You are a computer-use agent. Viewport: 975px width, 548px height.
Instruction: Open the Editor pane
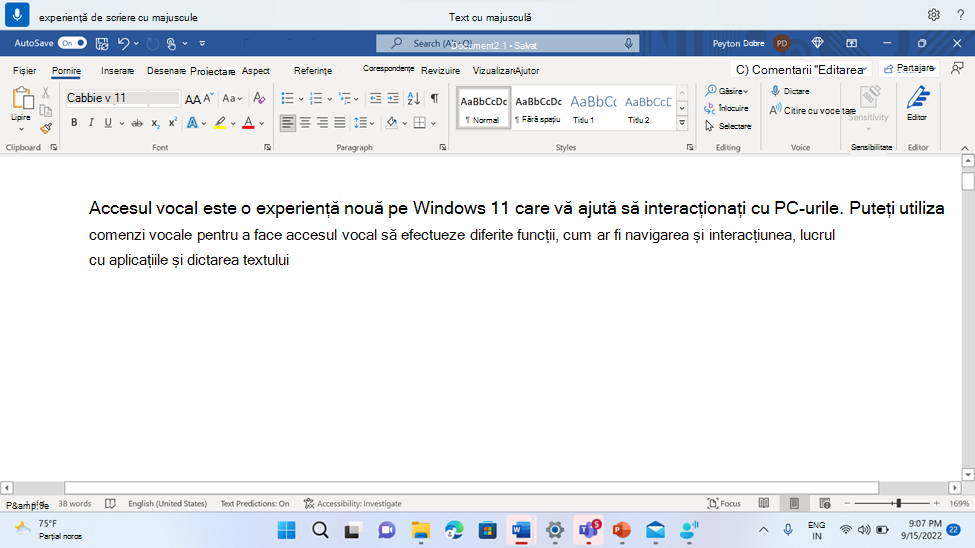coord(917,103)
